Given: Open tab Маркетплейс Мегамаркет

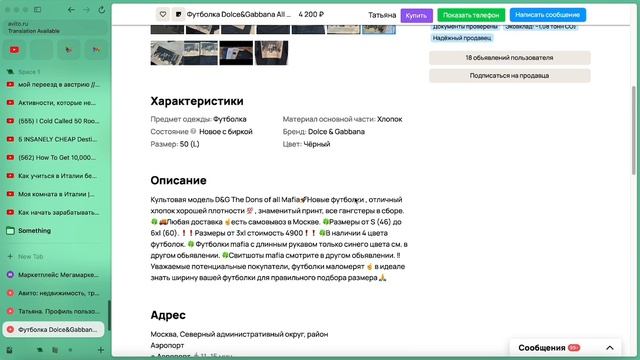Looking at the screenshot, I should pyautogui.click(x=54, y=275).
